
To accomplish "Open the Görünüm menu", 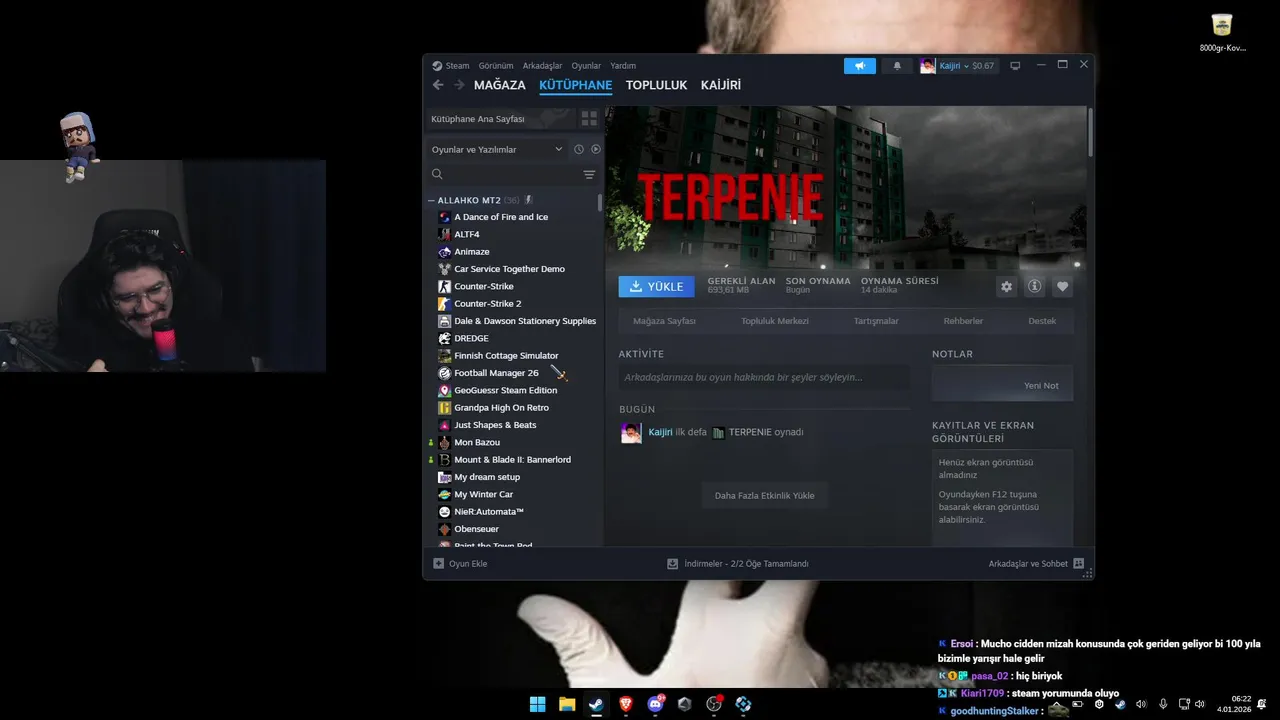I will click(496, 66).
